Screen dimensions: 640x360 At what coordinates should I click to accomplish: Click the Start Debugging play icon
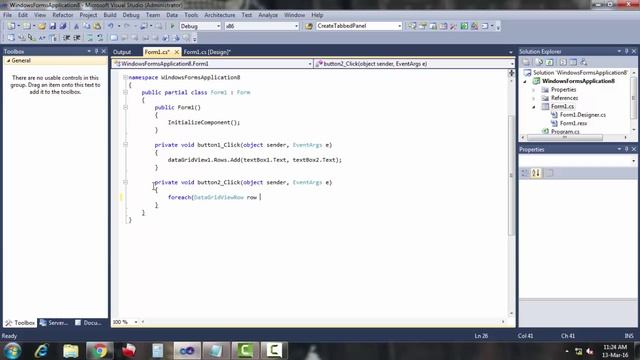pos(172,26)
